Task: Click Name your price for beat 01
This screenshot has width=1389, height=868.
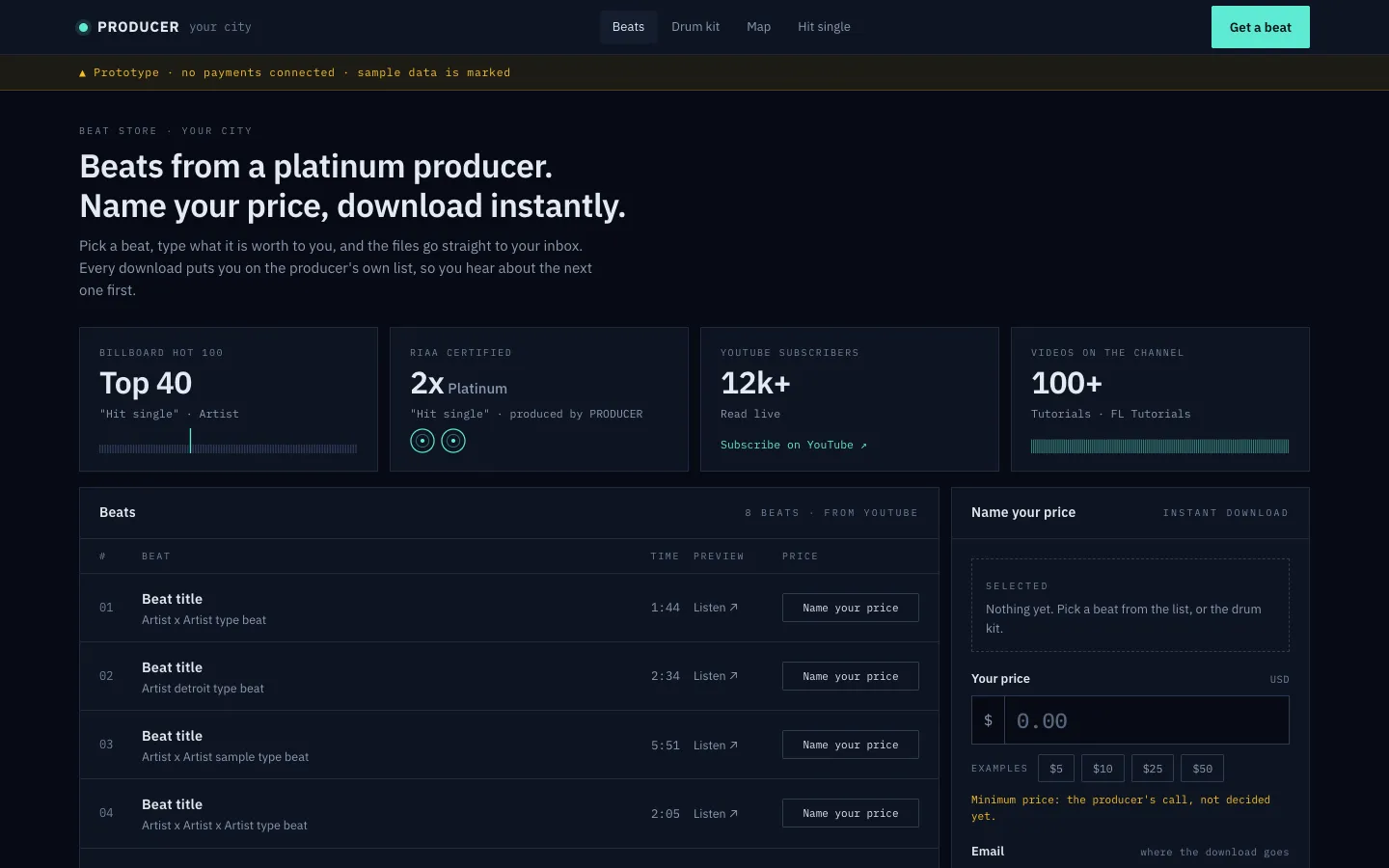Action: [x=850, y=608]
